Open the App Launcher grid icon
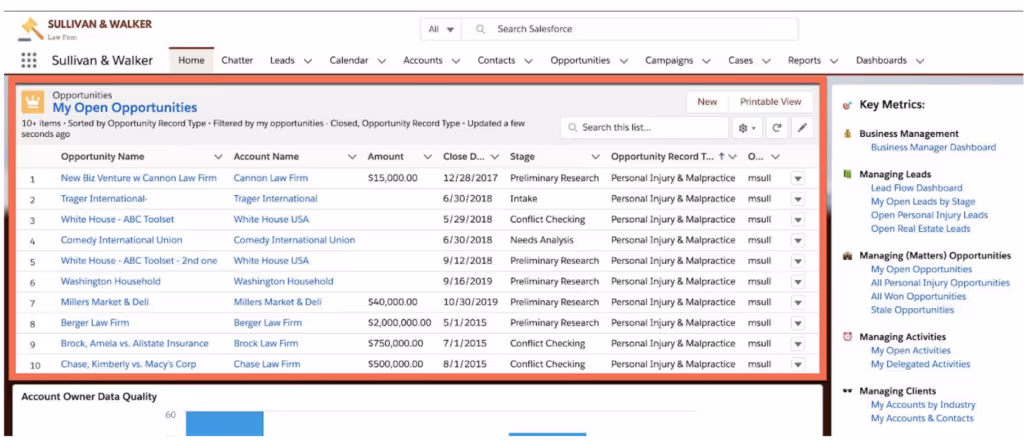The height and width of the screenshot is (440, 1024). point(29,61)
